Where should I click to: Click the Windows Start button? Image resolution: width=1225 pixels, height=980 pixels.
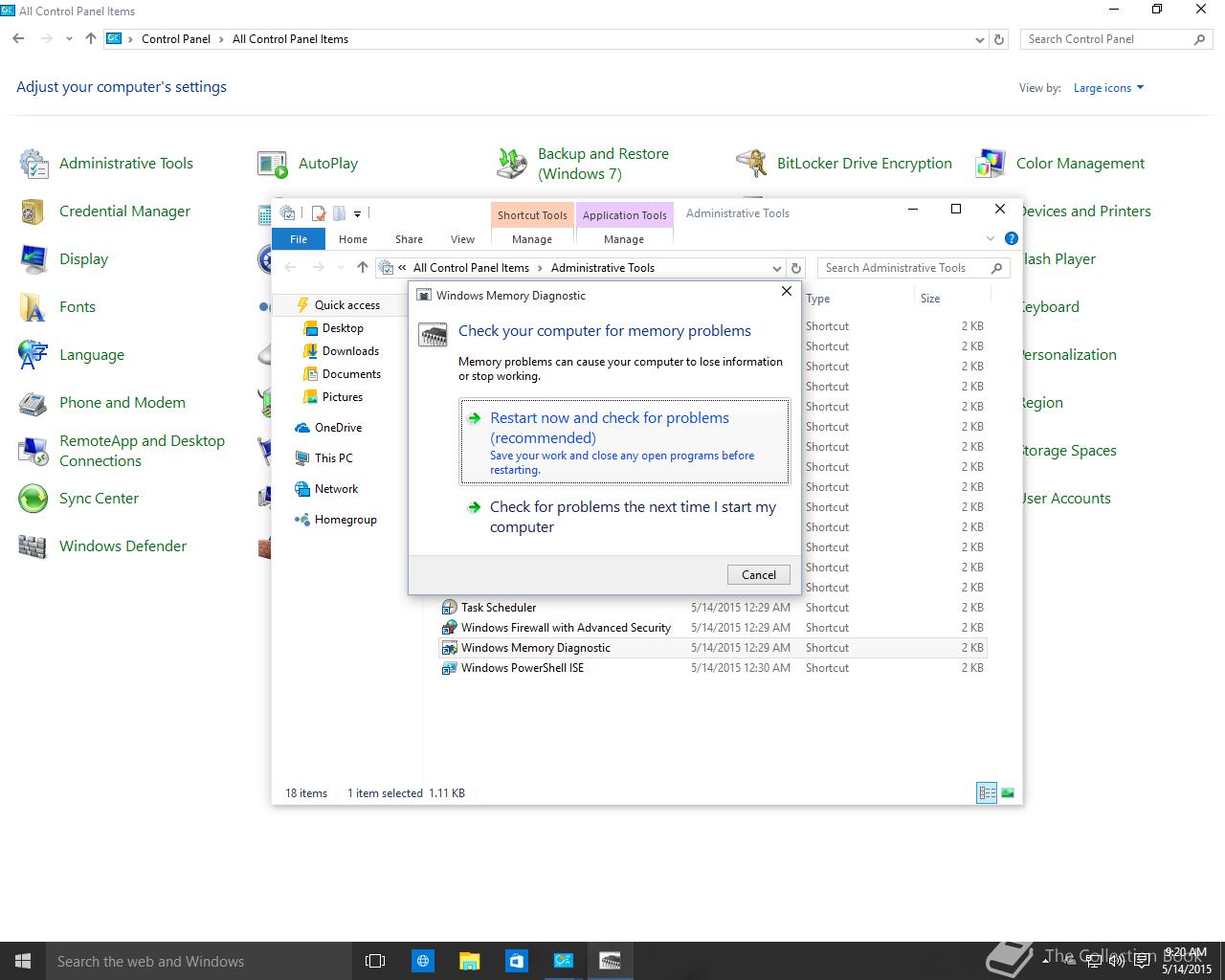tap(23, 961)
